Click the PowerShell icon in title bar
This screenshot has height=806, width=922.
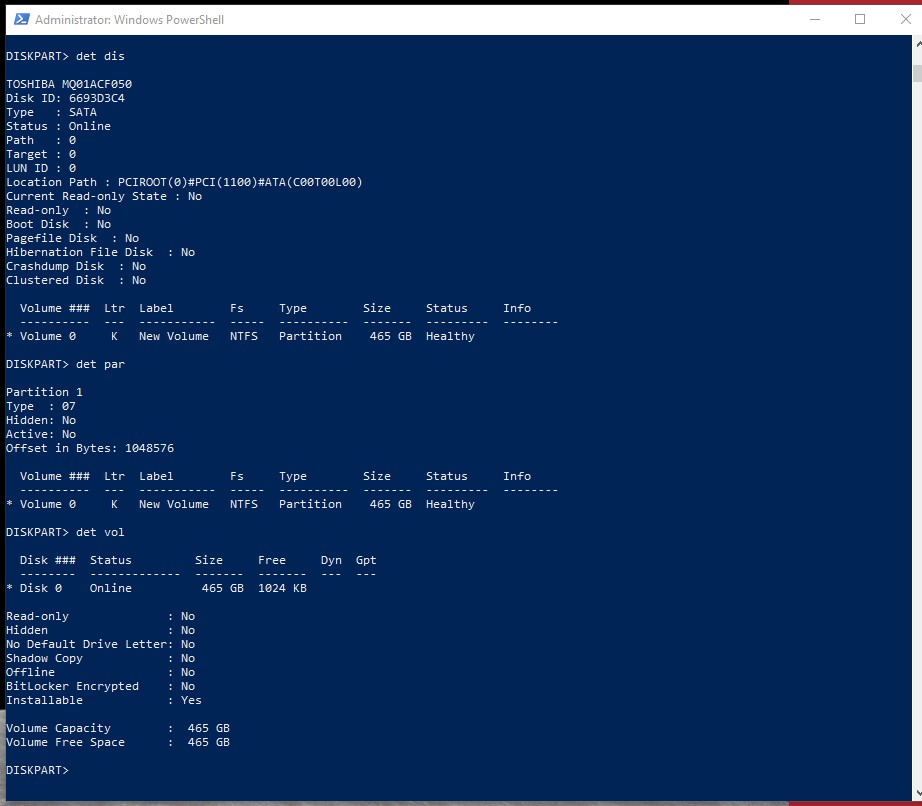[19, 19]
